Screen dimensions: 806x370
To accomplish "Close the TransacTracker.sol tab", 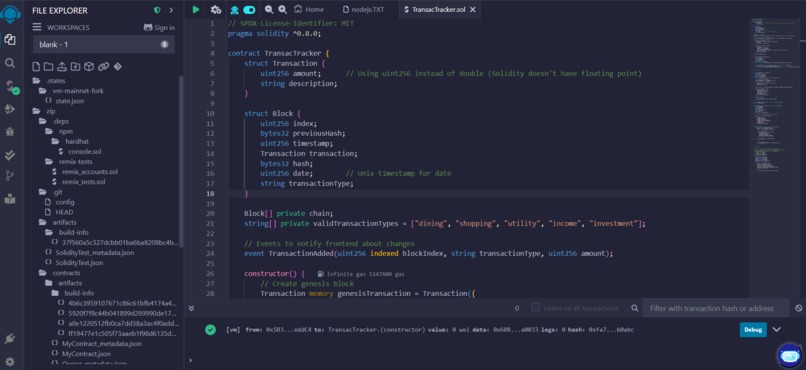I will pyautogui.click(x=473, y=9).
